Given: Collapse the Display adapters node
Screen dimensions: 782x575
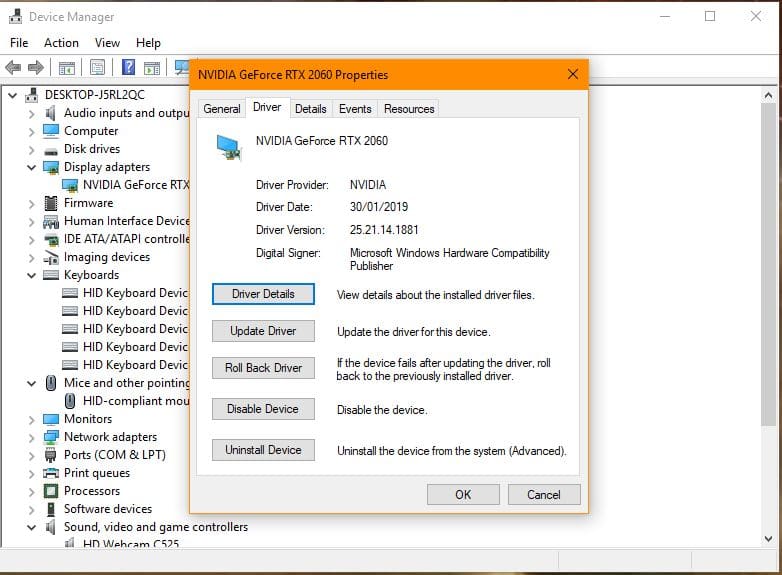Looking at the screenshot, I should click(x=31, y=168).
